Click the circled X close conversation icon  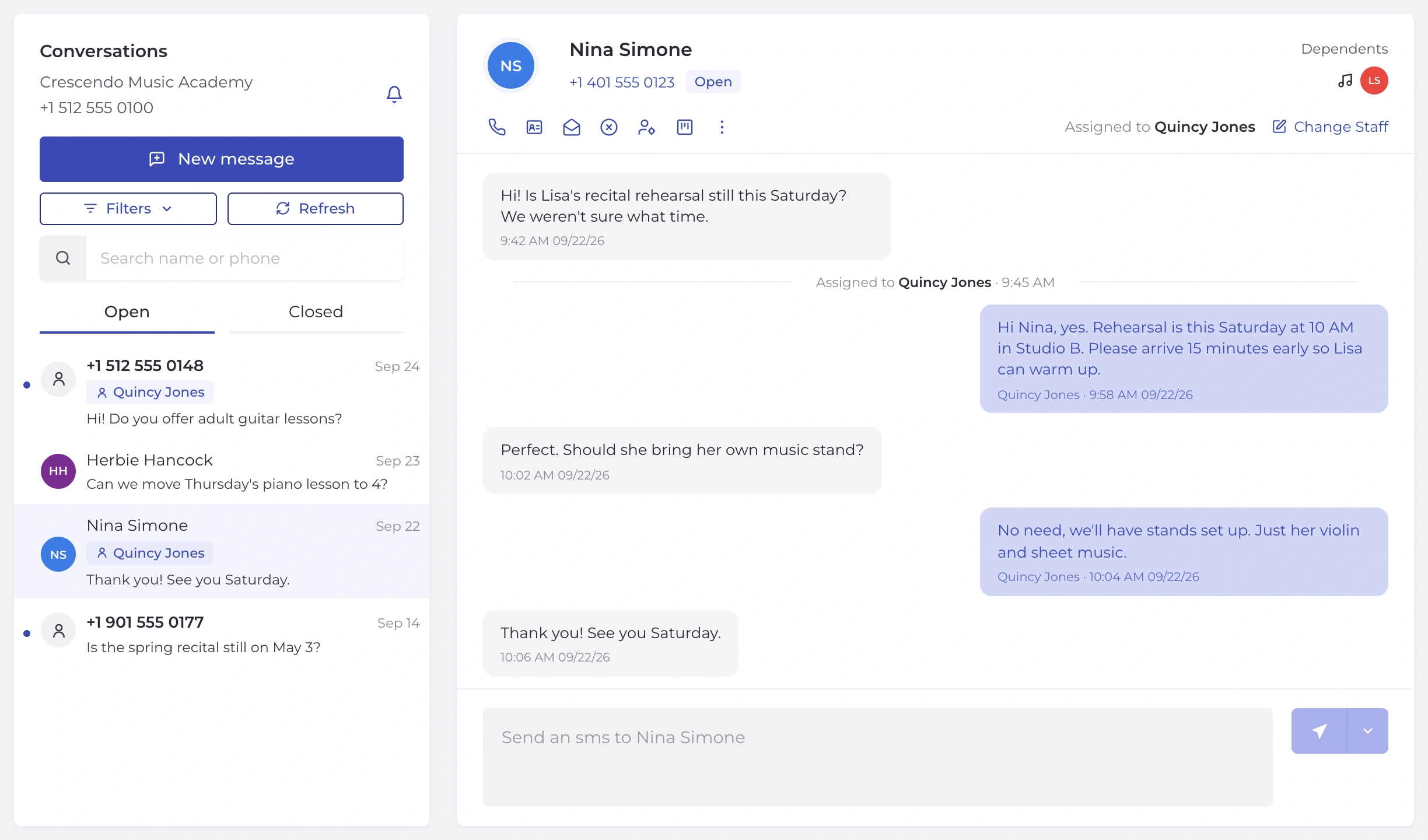[609, 127]
